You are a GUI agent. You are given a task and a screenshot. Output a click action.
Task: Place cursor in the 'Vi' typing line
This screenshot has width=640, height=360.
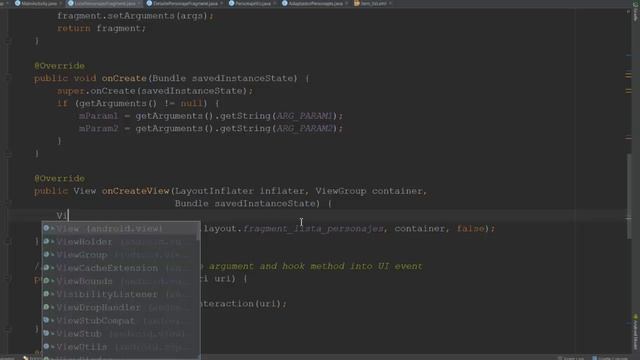[x=62, y=216]
